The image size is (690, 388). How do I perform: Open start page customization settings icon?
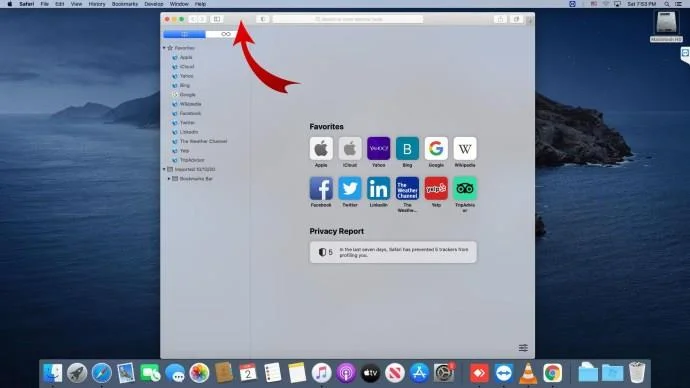[x=523, y=348]
